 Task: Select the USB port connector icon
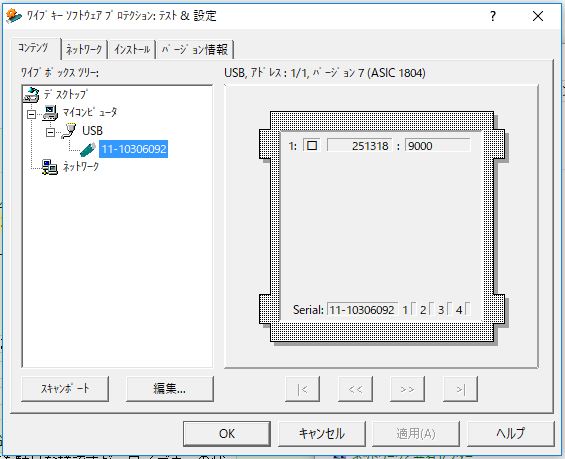[x=69, y=130]
